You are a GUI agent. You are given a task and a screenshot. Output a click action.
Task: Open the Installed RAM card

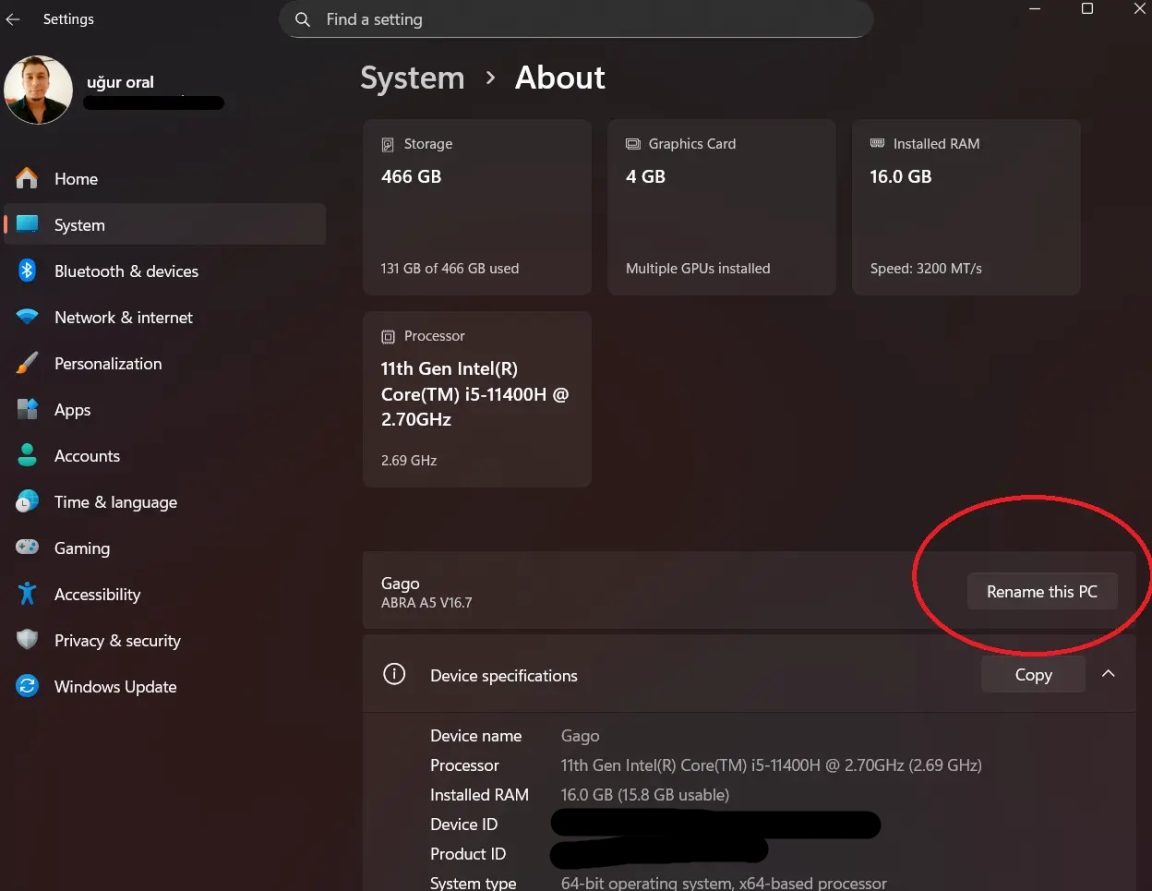coord(965,206)
